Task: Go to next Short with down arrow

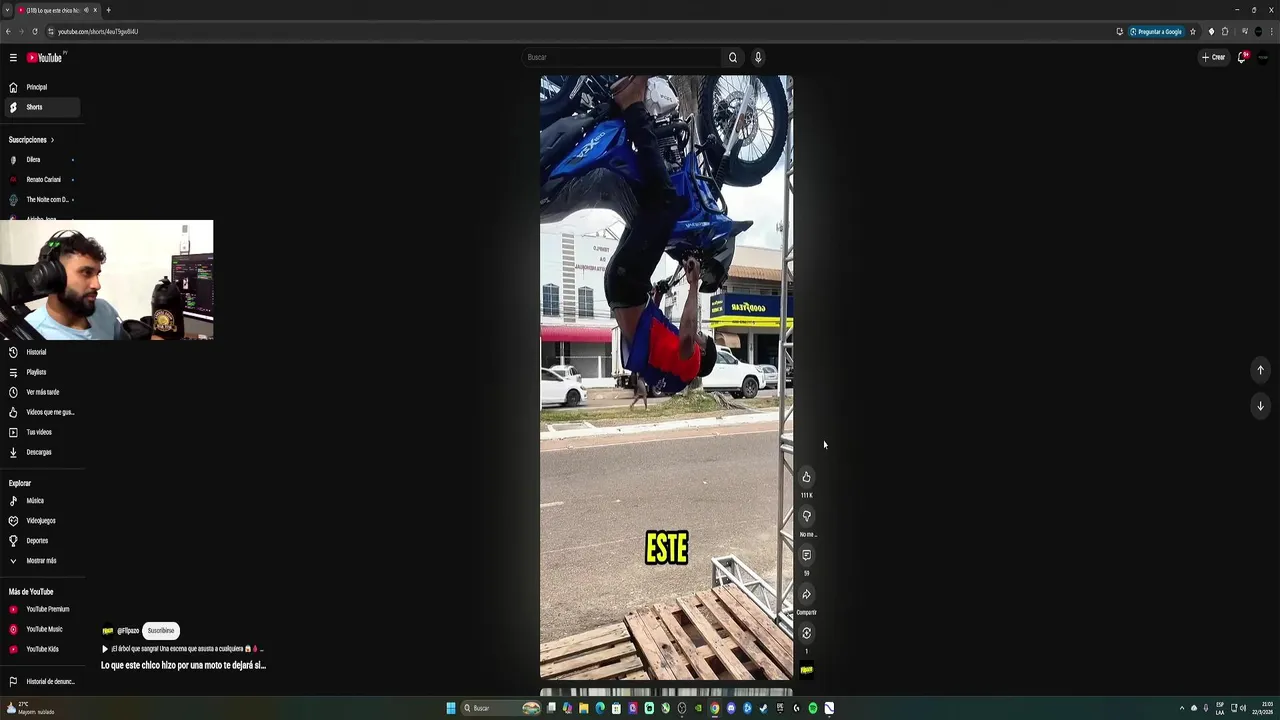Action: coord(1260,406)
